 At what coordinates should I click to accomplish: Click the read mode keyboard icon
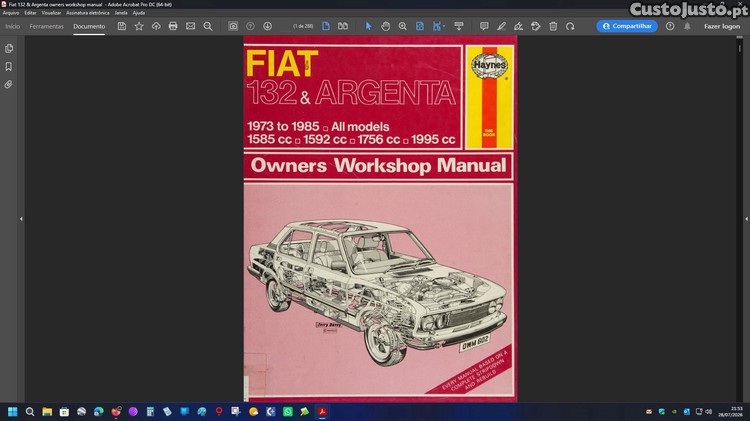pyautogui.click(x=459, y=26)
